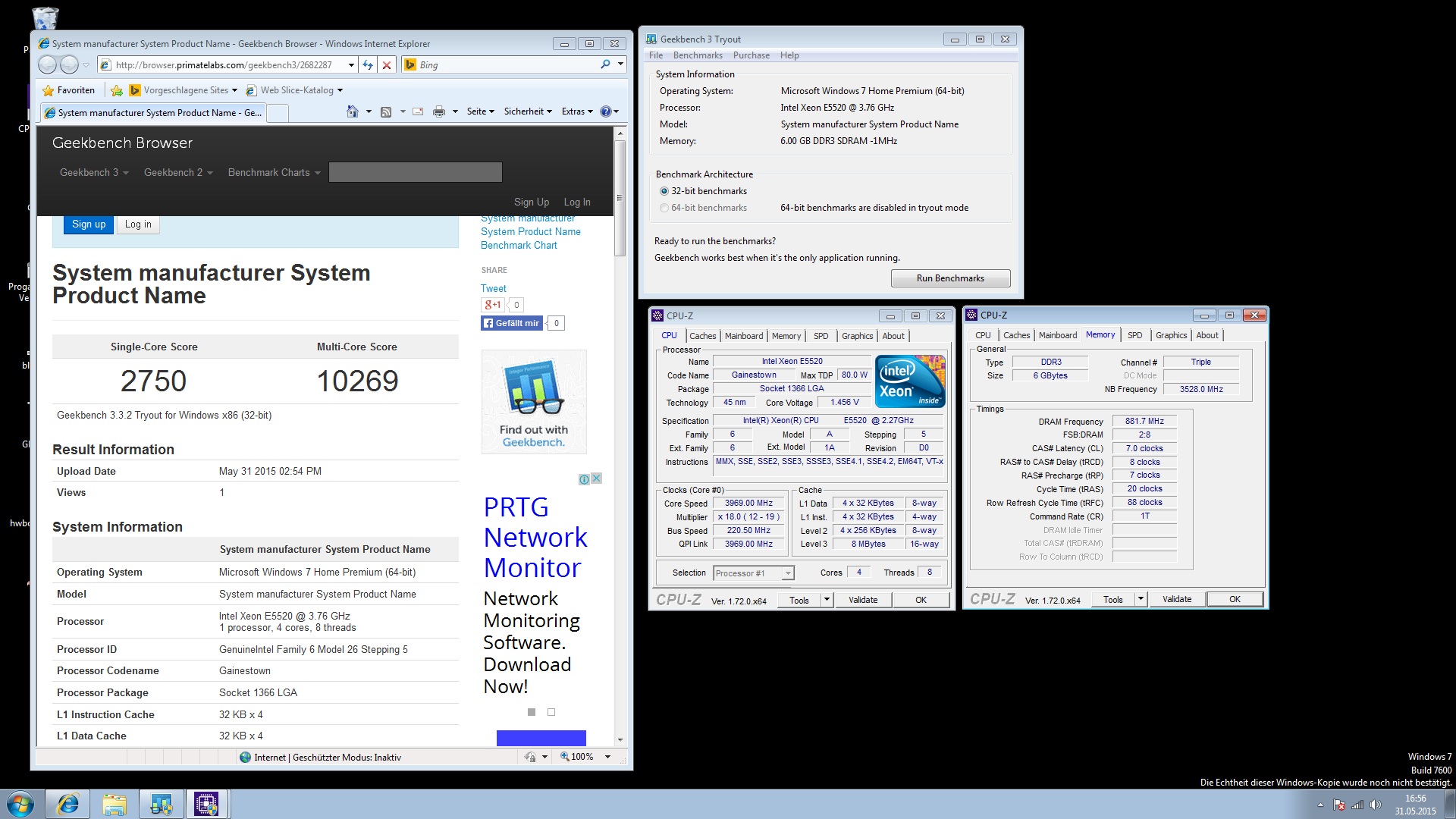Screen dimensions: 1456x819
Task: Select the disabled 64-bit benchmarks radio
Action: click(x=664, y=208)
